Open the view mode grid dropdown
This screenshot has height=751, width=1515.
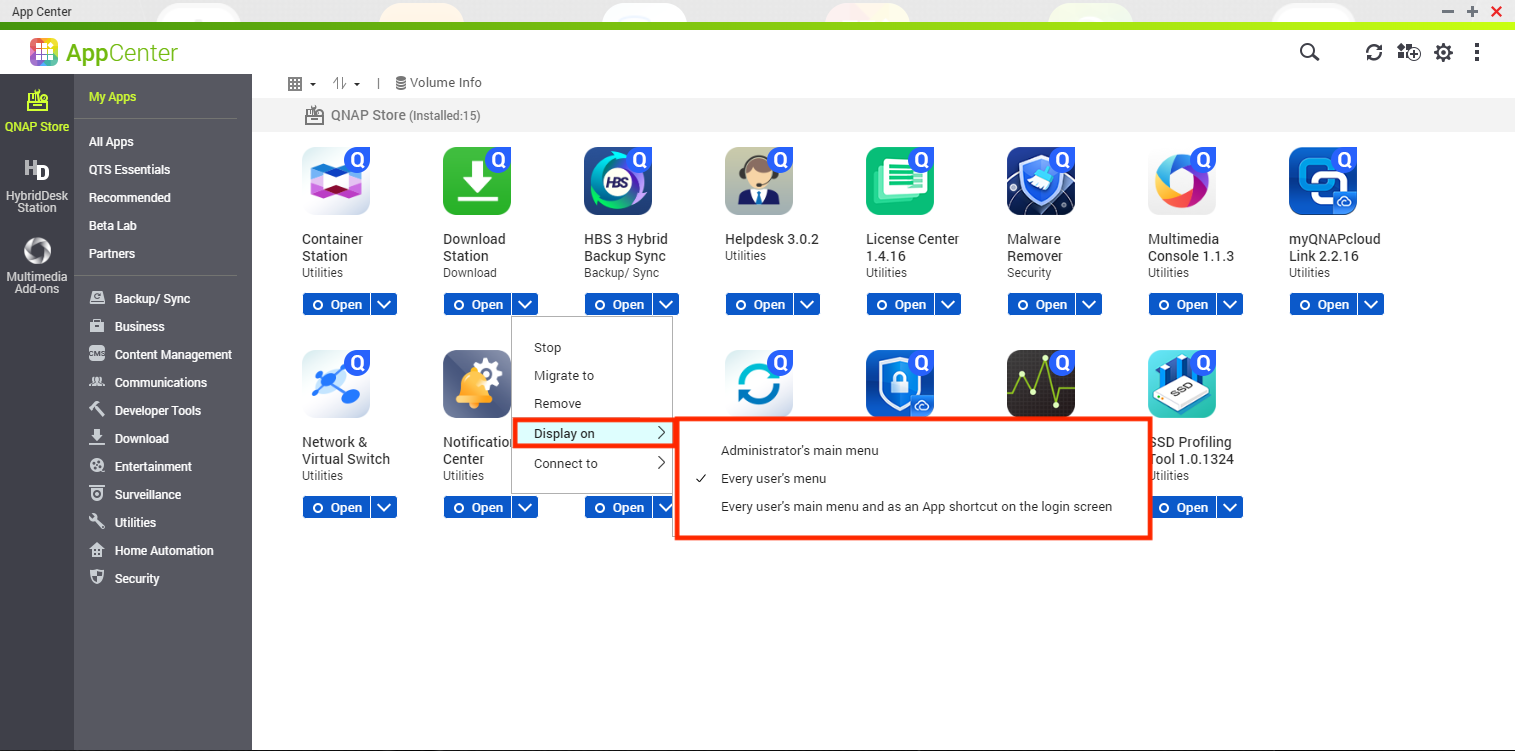pyautogui.click(x=301, y=84)
